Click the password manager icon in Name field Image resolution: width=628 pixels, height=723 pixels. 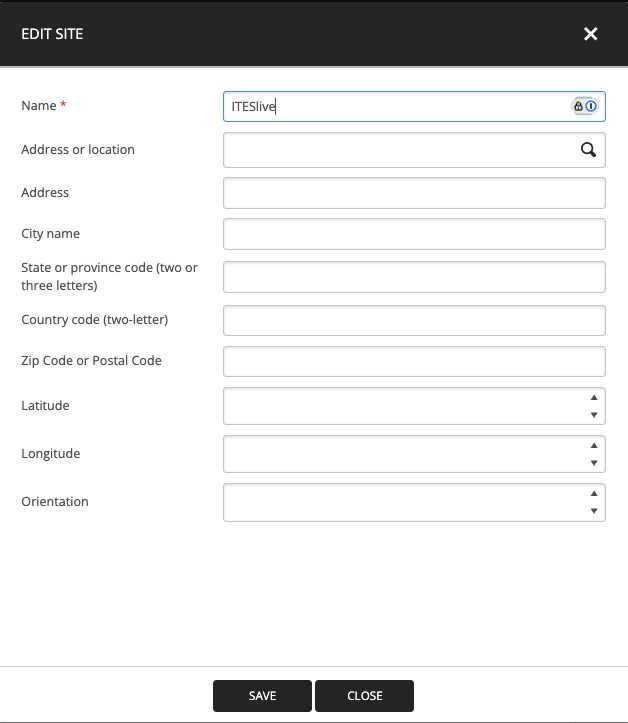coord(584,106)
